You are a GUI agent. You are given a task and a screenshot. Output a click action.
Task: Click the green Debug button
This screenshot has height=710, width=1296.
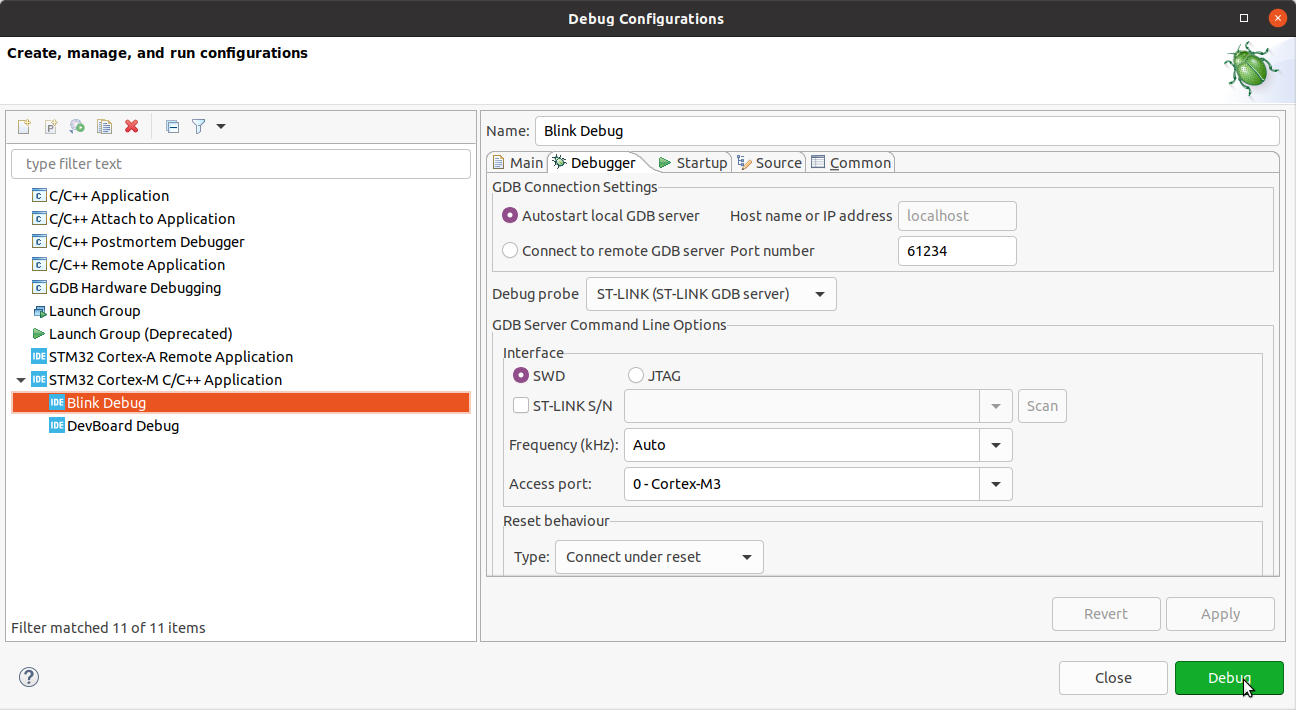tap(1229, 678)
